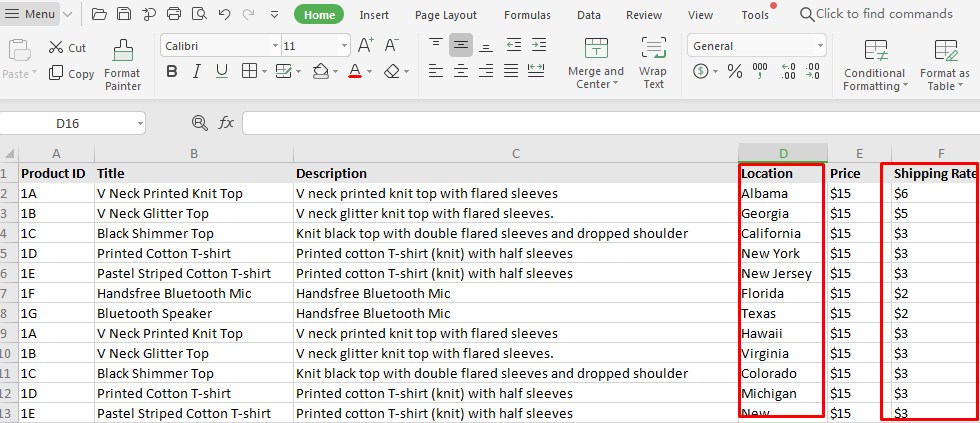Increase decimal places
The height and width of the screenshot is (423, 980).
click(x=789, y=71)
